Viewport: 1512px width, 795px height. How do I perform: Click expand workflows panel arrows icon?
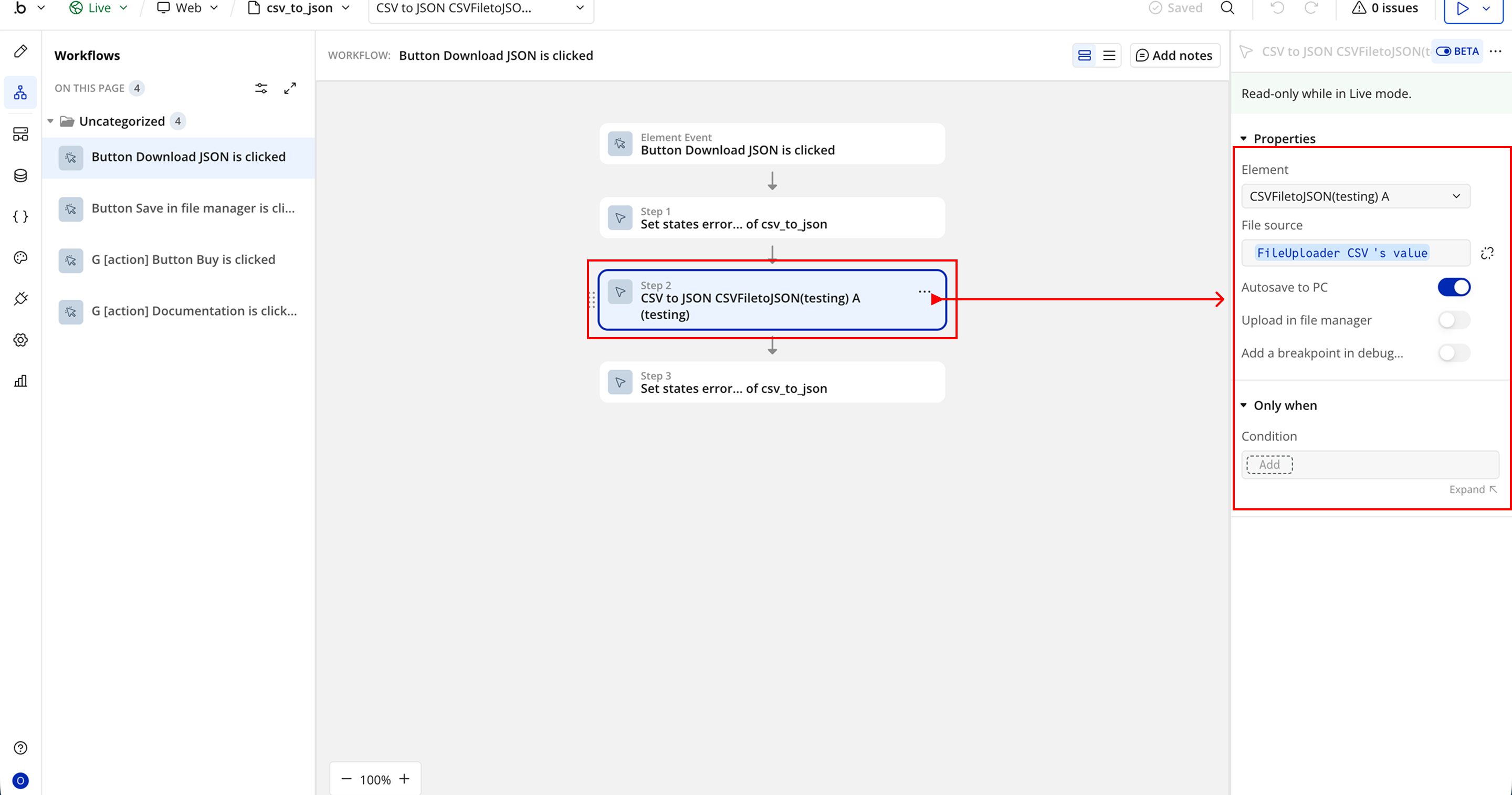click(290, 88)
